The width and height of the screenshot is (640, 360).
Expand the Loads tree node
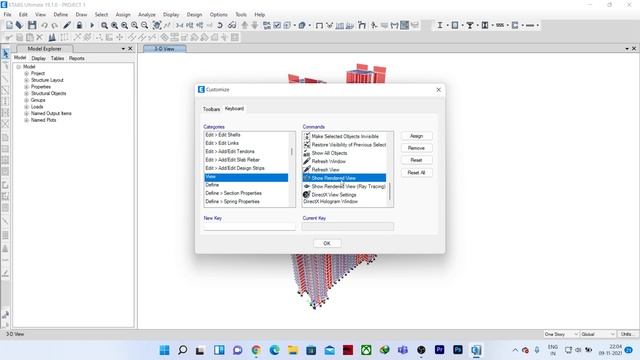point(27,107)
